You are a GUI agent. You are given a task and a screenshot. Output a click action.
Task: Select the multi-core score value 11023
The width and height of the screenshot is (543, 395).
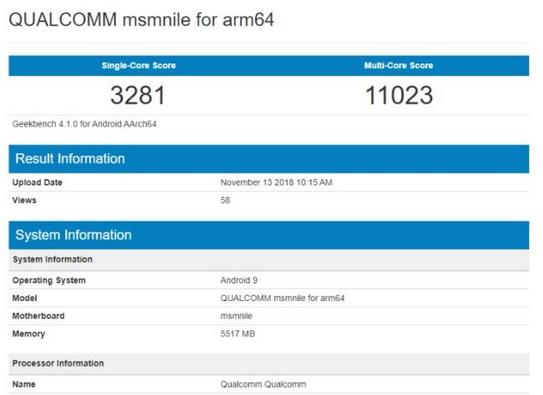(399, 95)
